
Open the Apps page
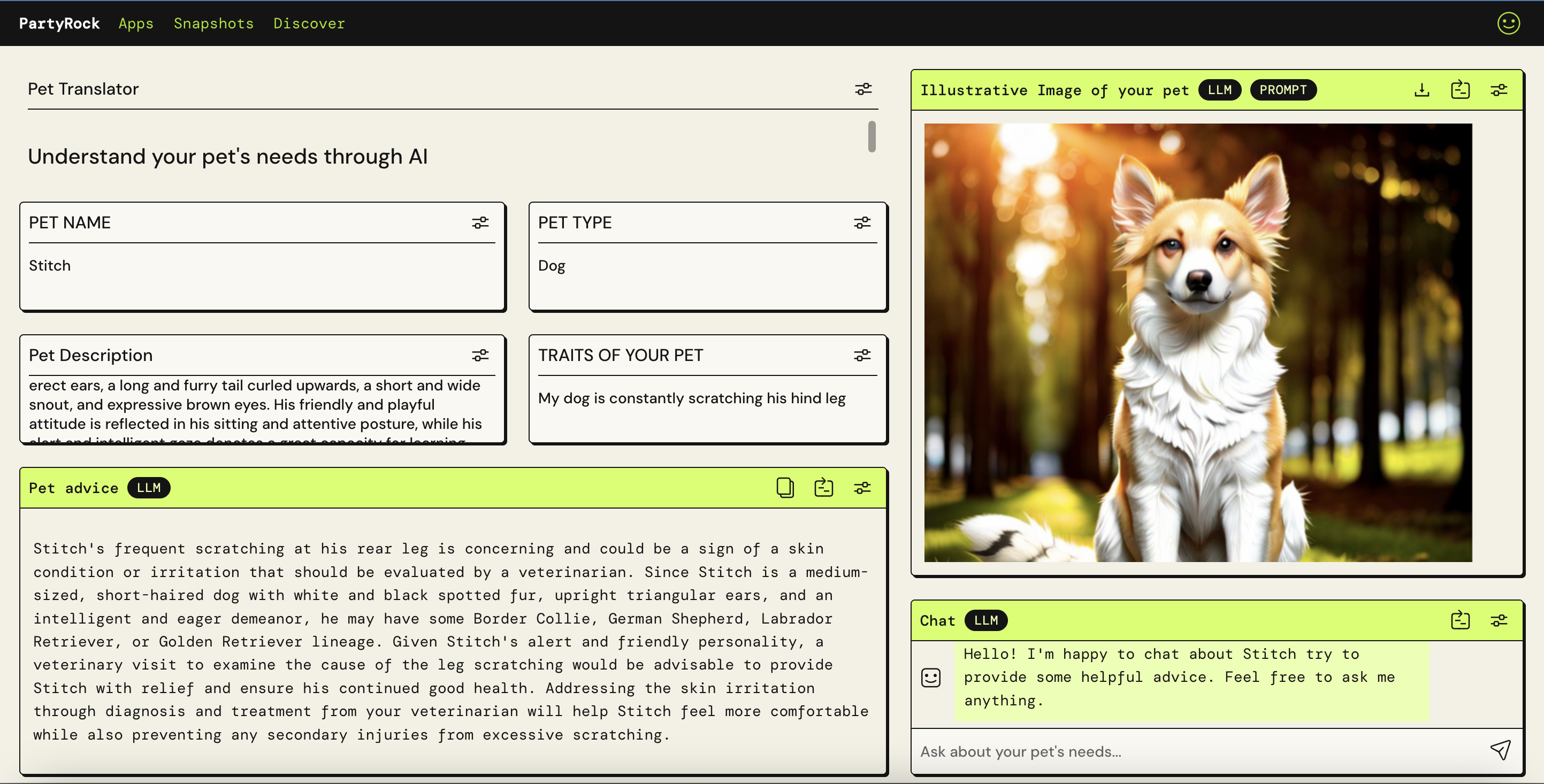pos(136,24)
